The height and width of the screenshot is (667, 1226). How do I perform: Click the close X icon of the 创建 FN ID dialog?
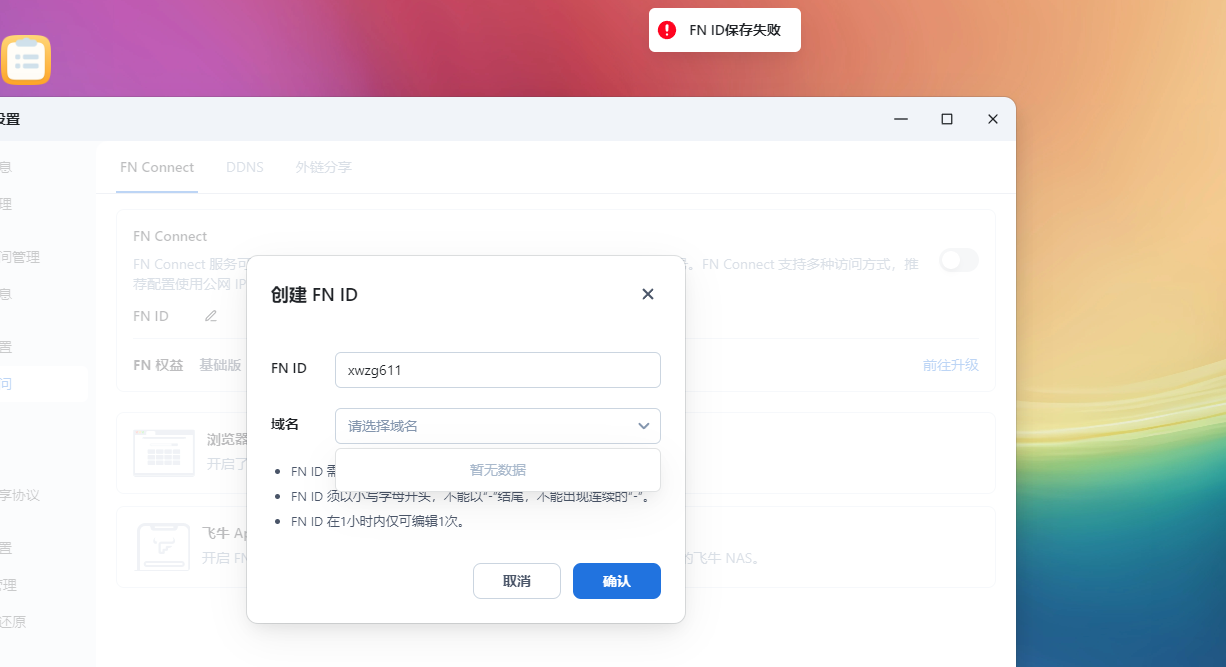(647, 294)
